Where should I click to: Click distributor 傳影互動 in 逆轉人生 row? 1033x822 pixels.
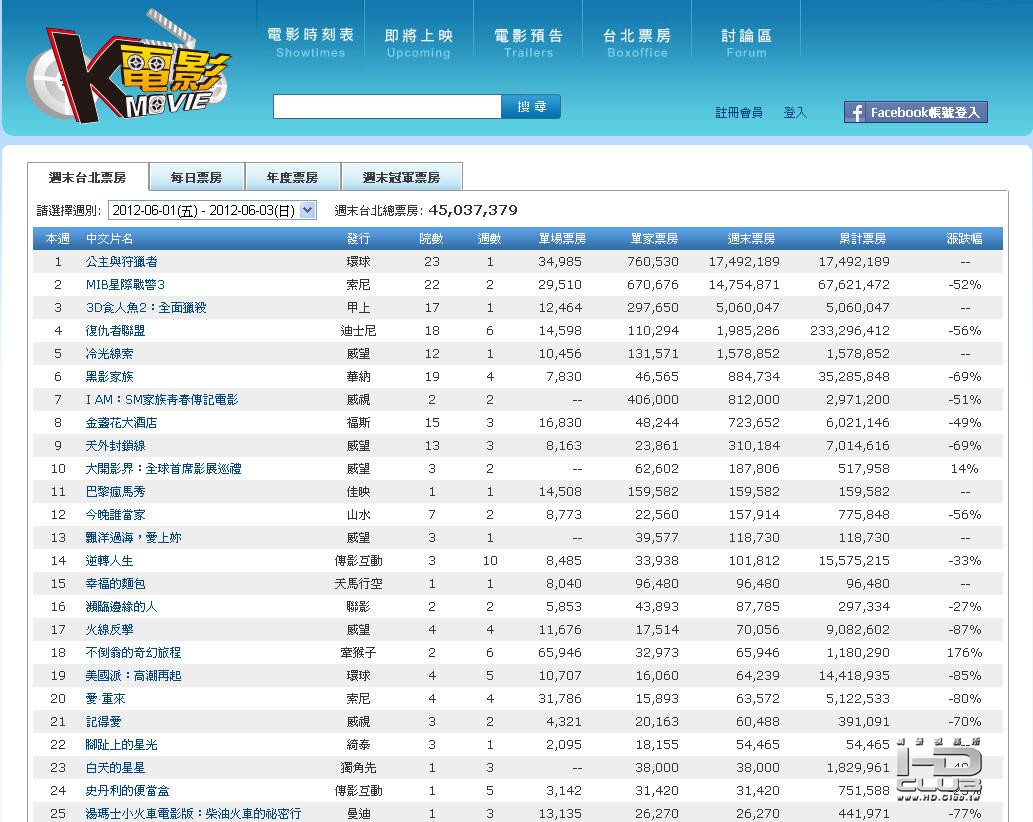(x=358, y=561)
